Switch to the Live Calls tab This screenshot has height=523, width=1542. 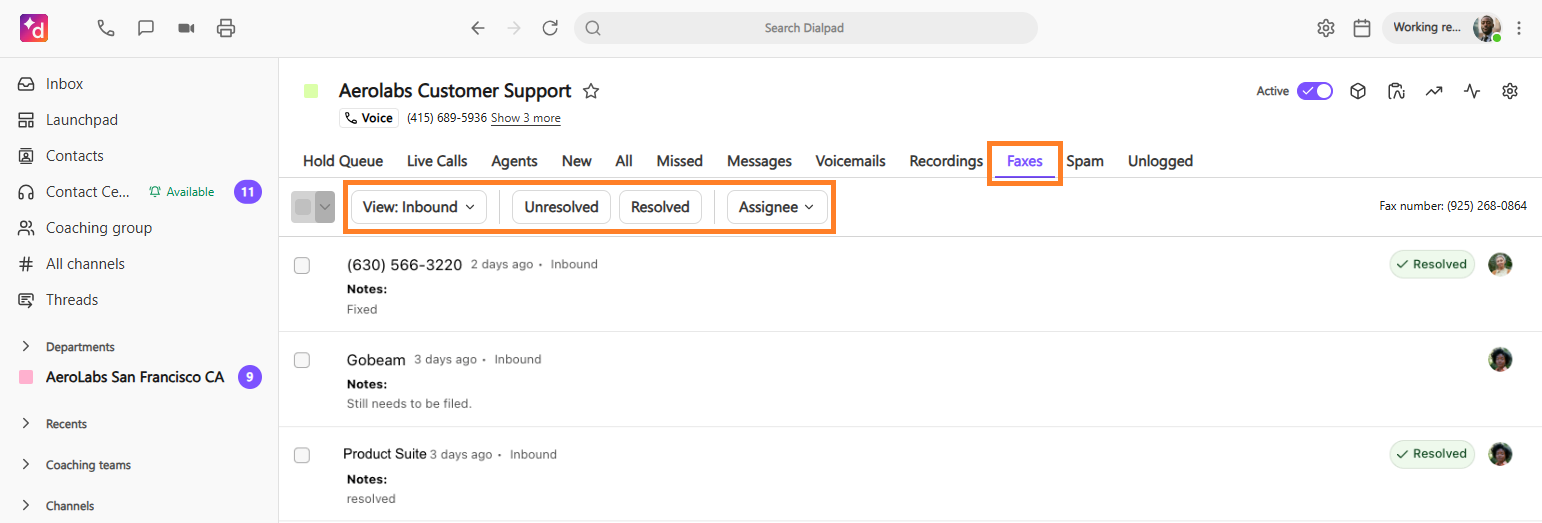(x=437, y=161)
